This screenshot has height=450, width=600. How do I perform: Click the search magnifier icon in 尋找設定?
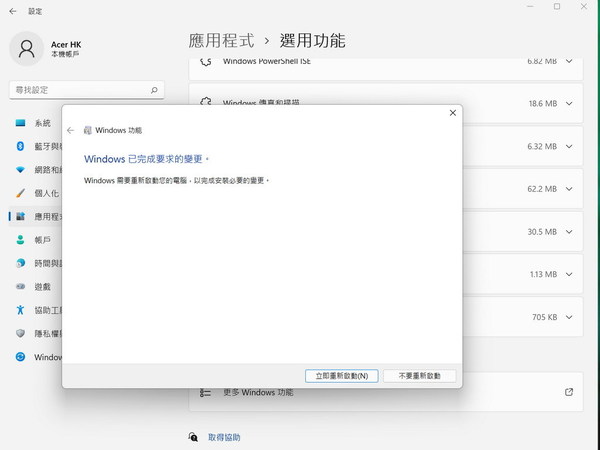click(x=154, y=90)
